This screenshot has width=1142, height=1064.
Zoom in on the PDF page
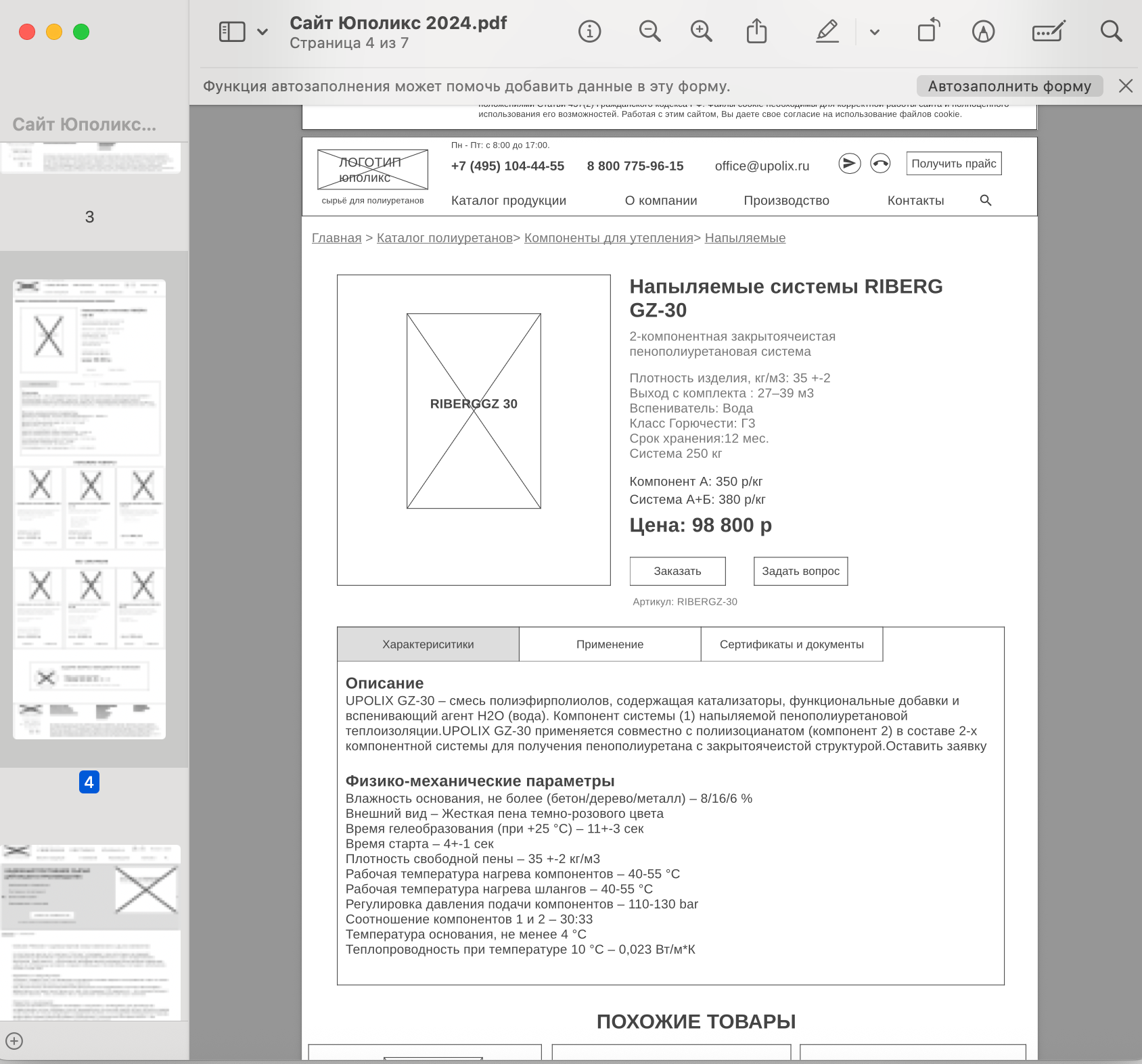[x=701, y=32]
